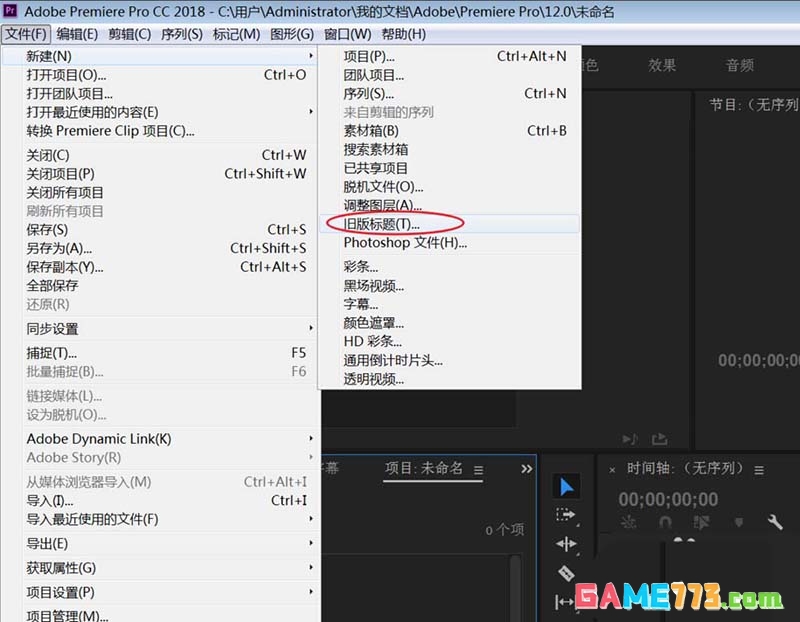
Task: Choose 全部保存 entry
Action: (x=160, y=286)
